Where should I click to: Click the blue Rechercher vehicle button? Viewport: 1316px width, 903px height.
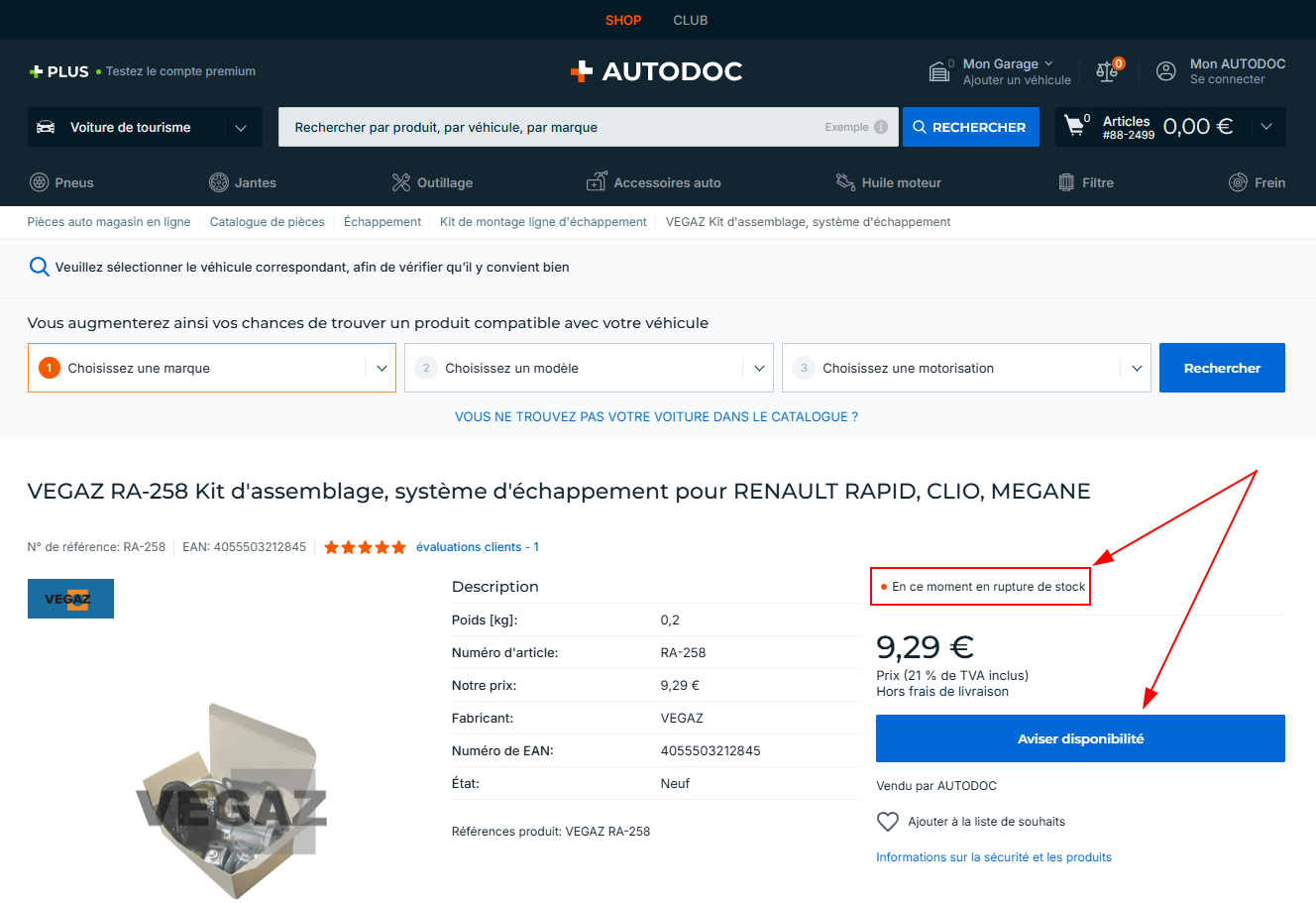1222,368
